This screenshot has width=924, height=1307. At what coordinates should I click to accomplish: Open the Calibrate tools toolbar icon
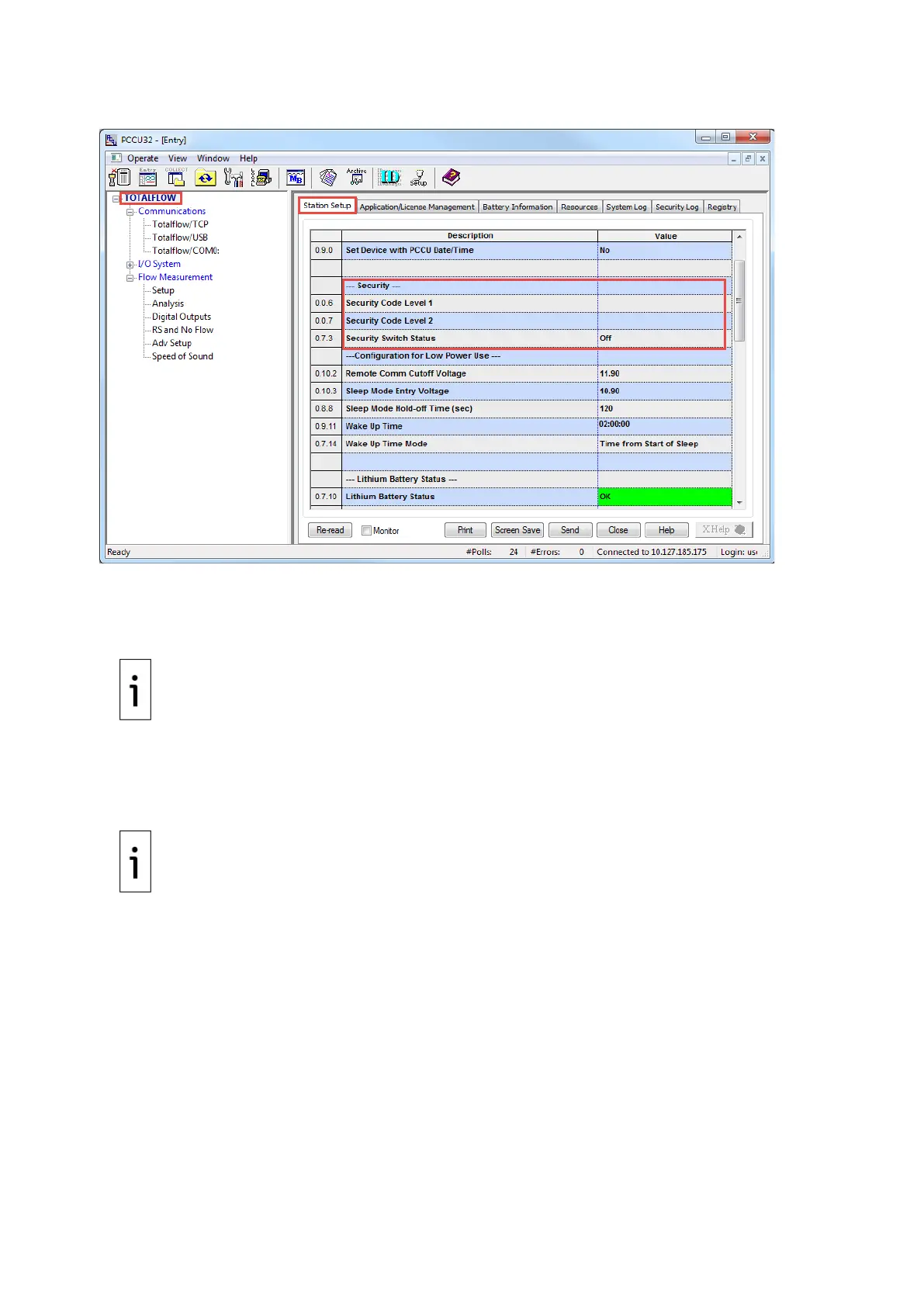[233, 178]
